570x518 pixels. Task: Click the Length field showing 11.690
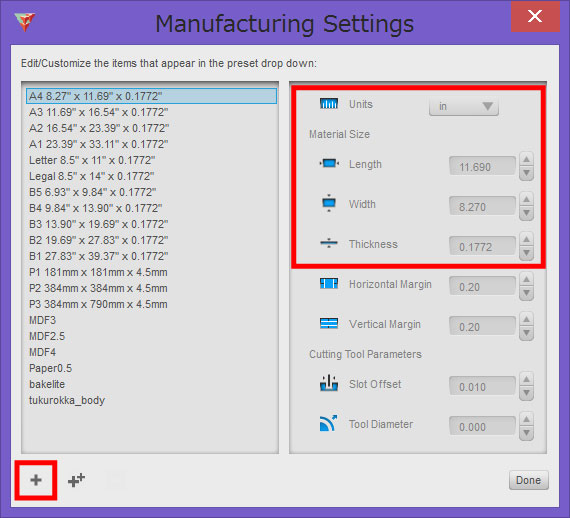(x=482, y=166)
